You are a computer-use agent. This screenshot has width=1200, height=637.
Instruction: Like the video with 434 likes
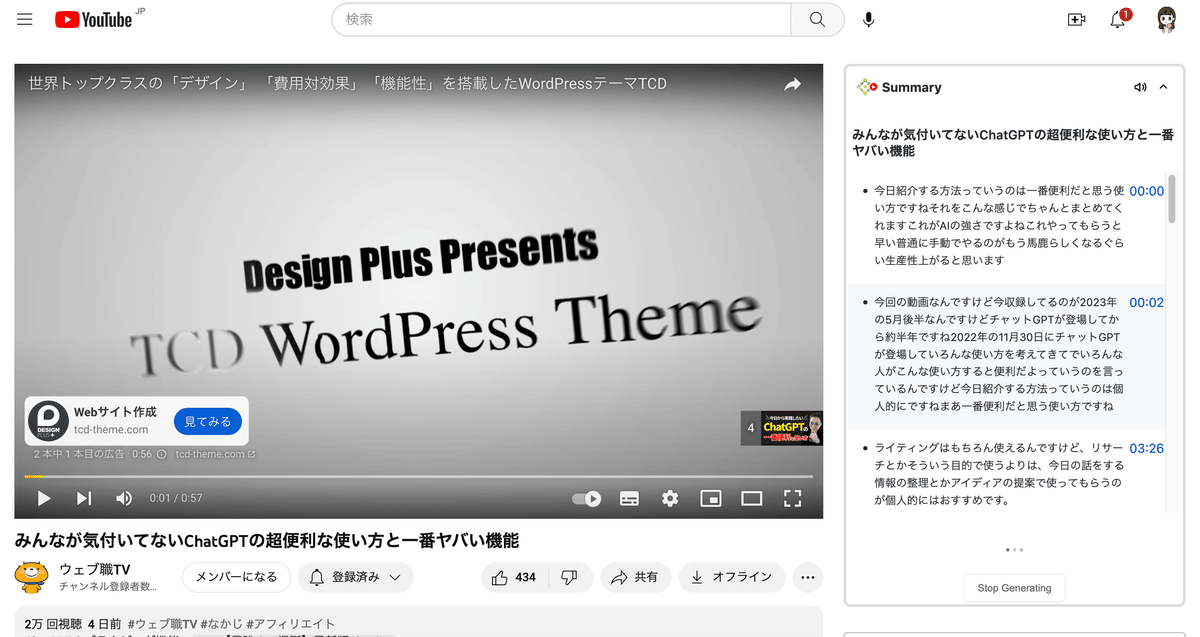[x=514, y=577]
